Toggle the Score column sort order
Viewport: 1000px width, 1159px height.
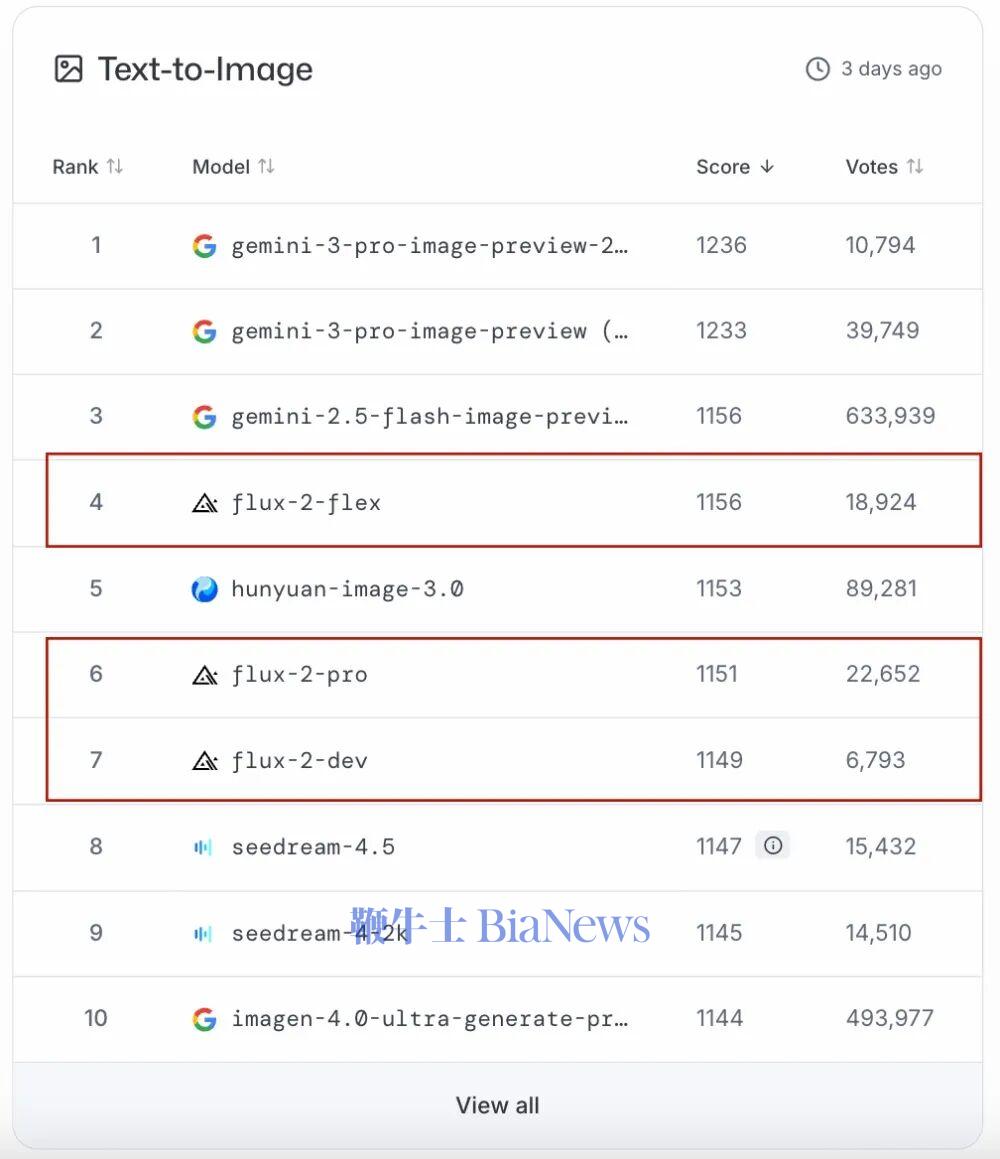click(735, 167)
